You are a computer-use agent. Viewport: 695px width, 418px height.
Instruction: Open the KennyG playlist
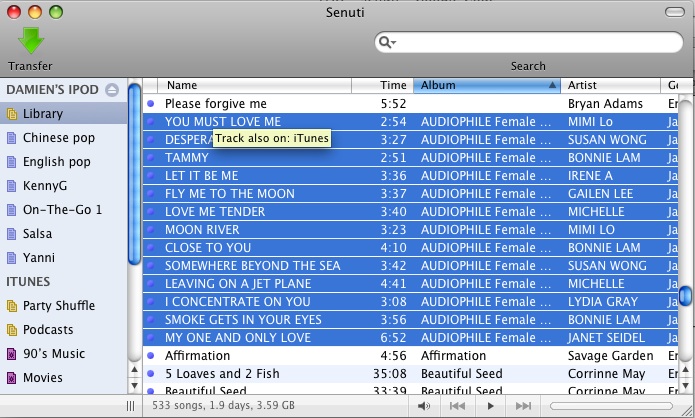point(46,186)
